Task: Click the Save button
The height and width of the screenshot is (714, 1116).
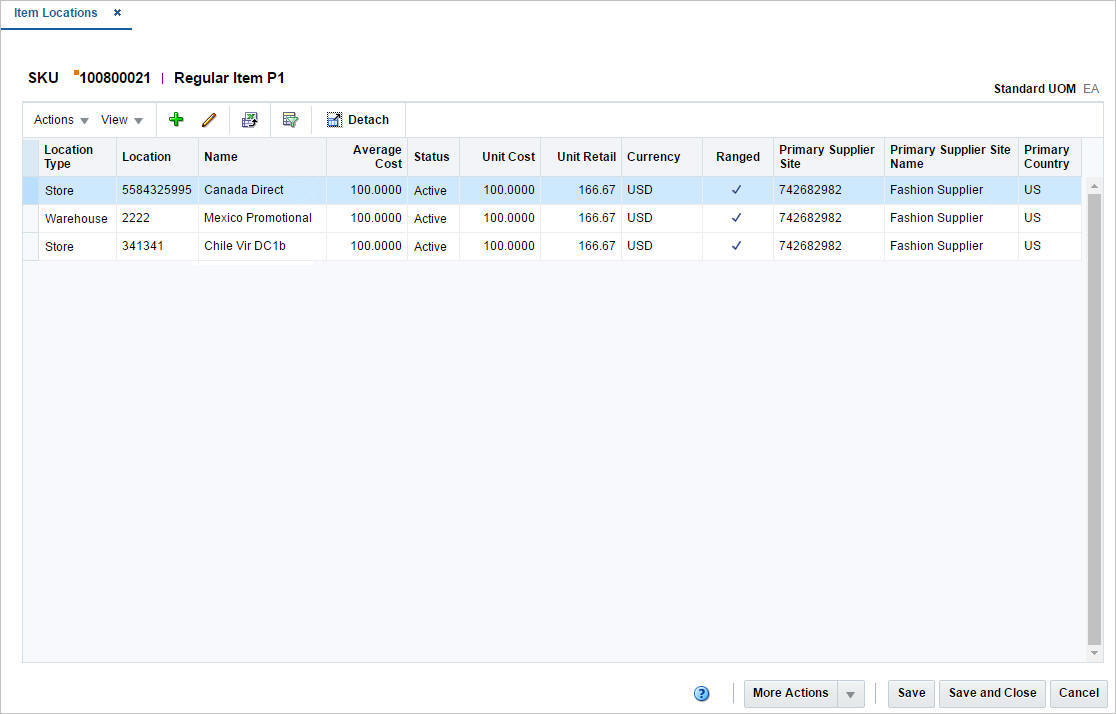Action: point(911,693)
